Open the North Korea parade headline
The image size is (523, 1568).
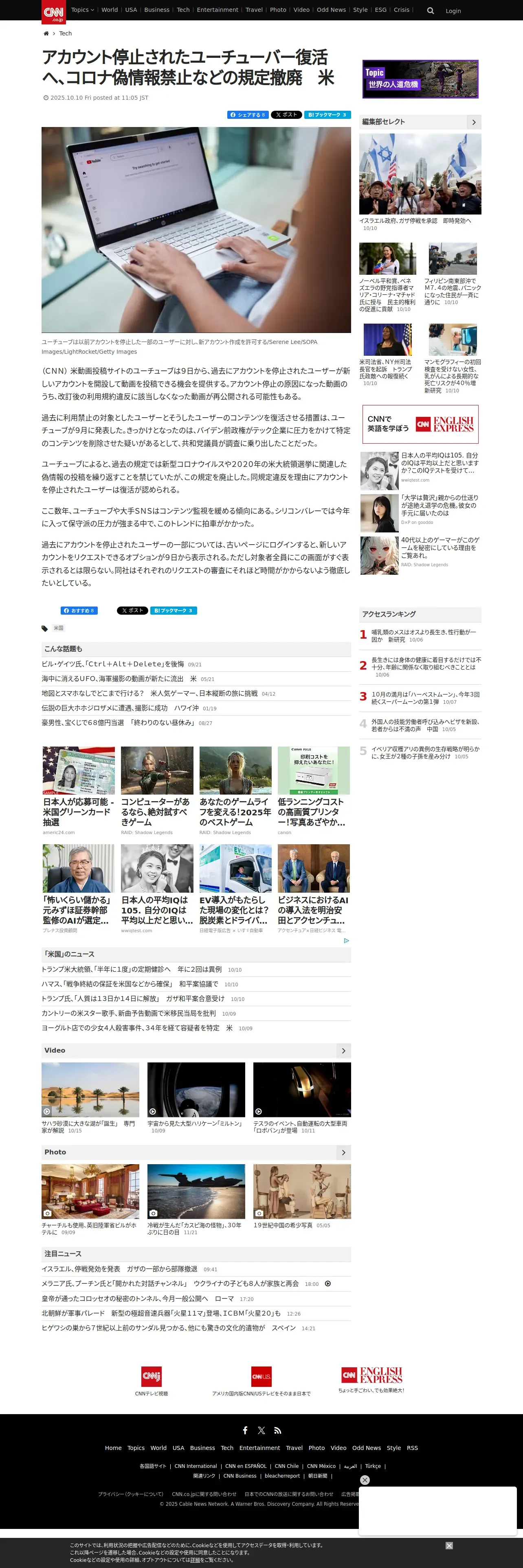161,1313
